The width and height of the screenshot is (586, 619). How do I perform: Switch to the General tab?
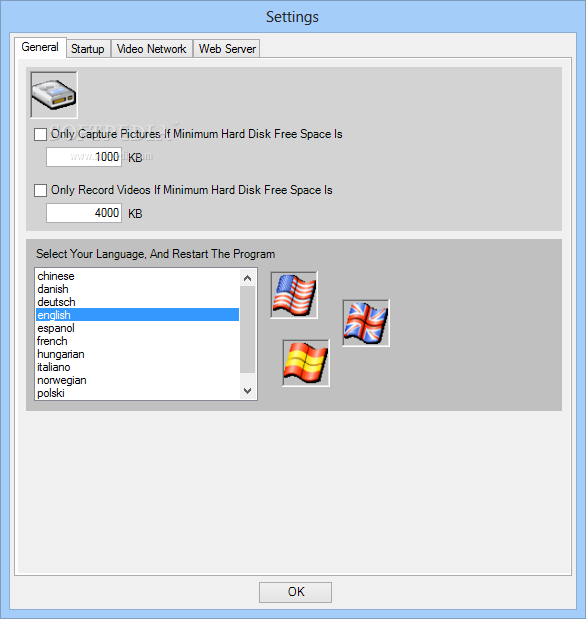[40, 47]
